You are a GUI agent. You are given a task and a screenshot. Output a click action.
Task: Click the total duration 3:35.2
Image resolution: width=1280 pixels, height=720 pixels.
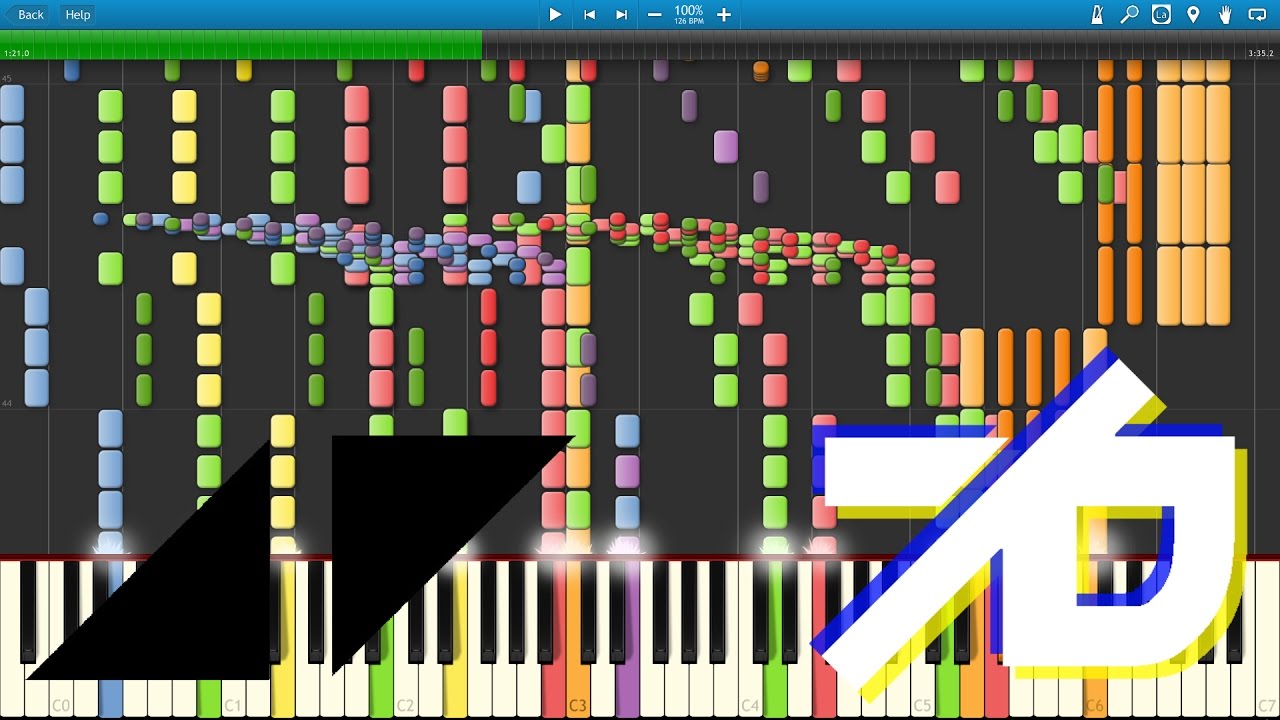1261,53
